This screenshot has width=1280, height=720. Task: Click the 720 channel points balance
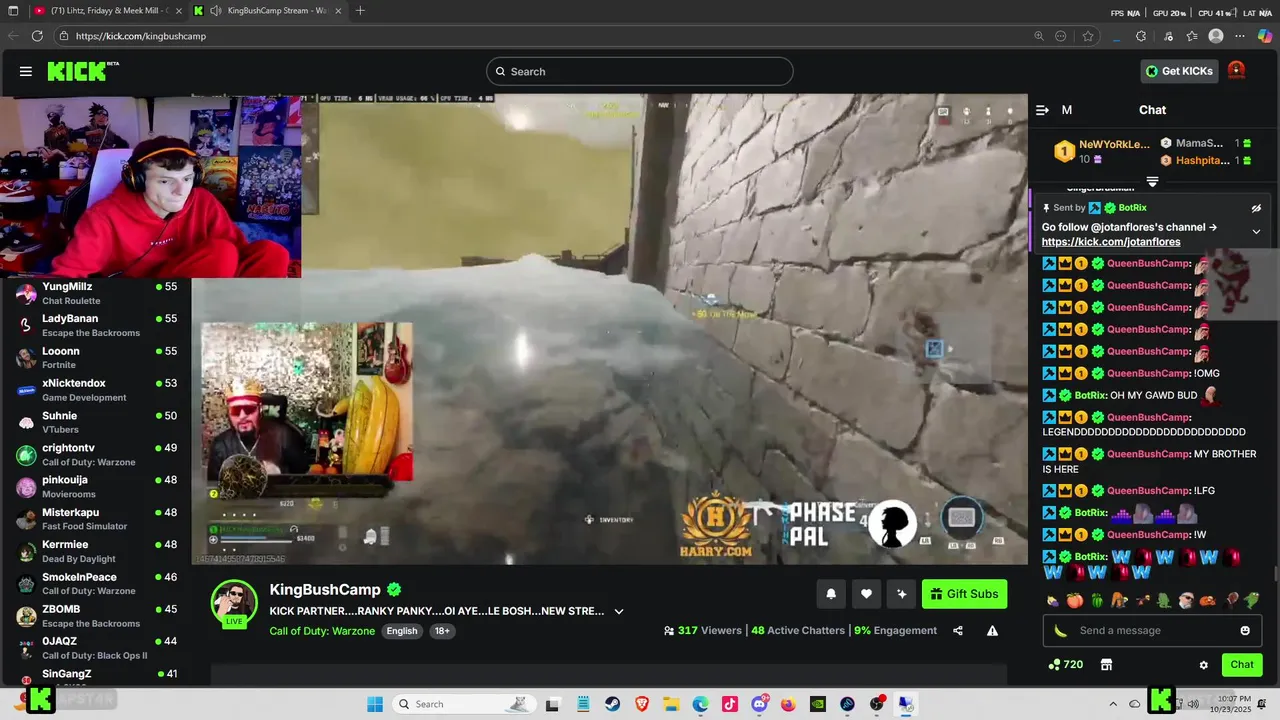(x=1066, y=665)
